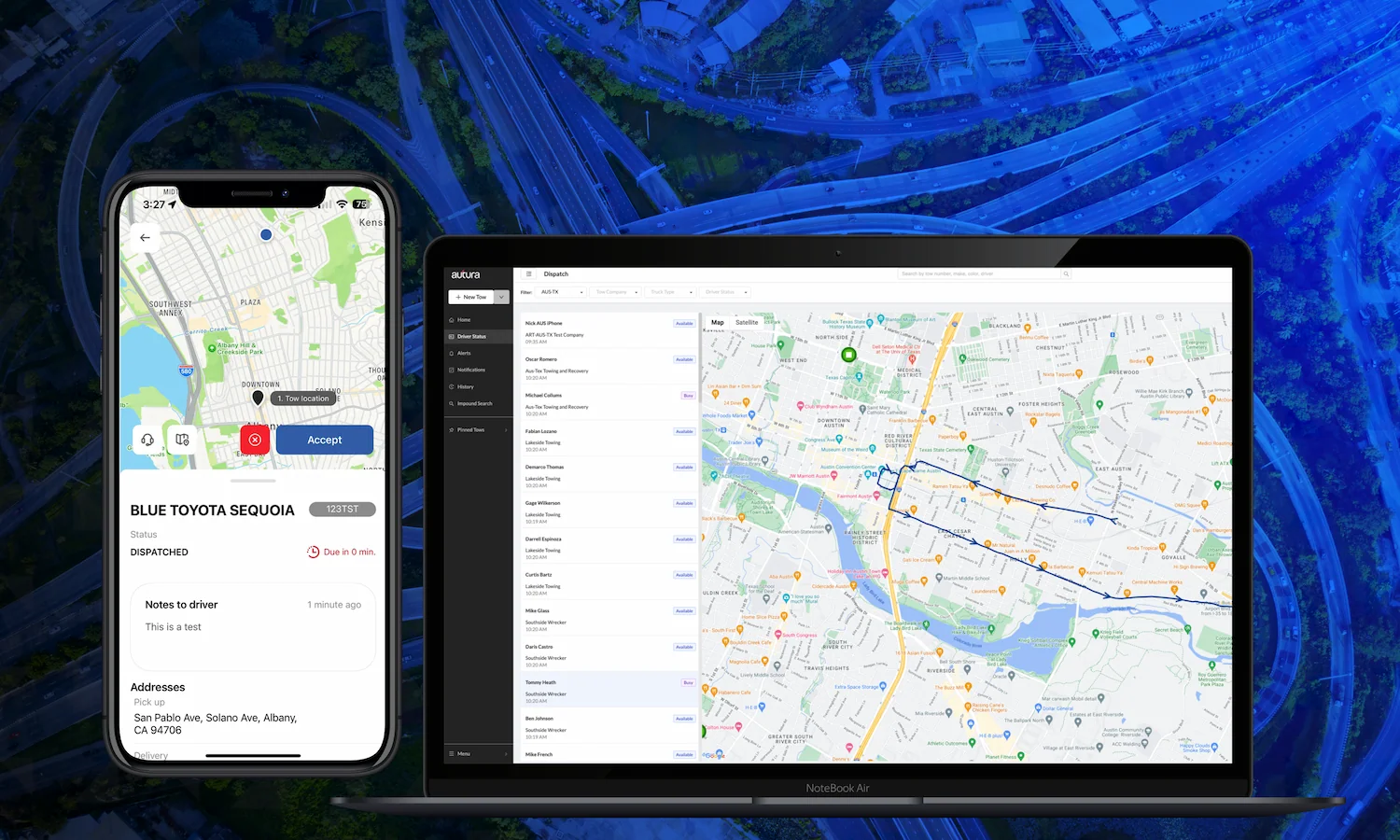Click the autura logo
The height and width of the screenshot is (840, 1400).
pos(466,274)
